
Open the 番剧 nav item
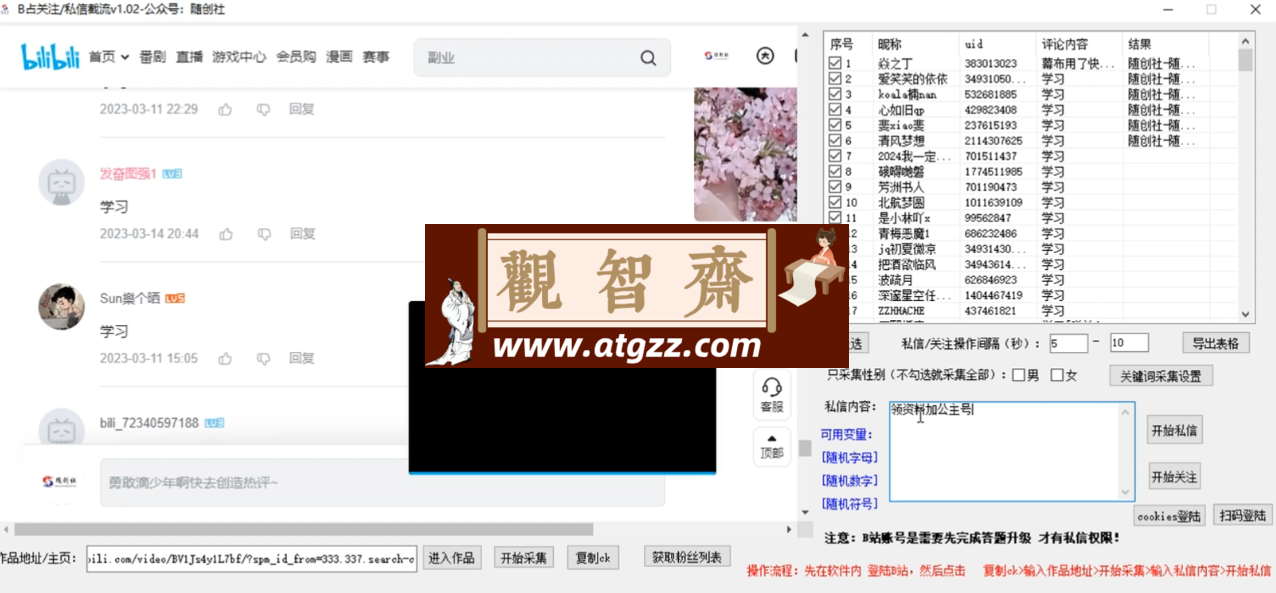[x=153, y=57]
